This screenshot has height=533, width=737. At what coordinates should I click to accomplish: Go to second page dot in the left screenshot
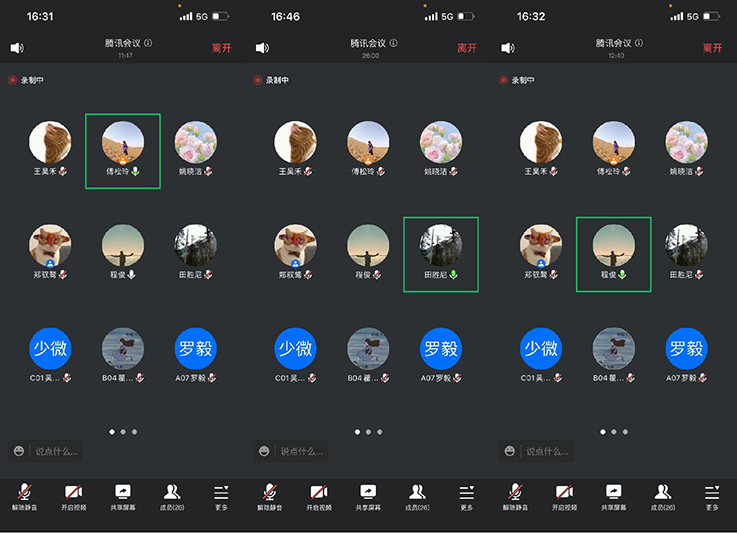122,432
